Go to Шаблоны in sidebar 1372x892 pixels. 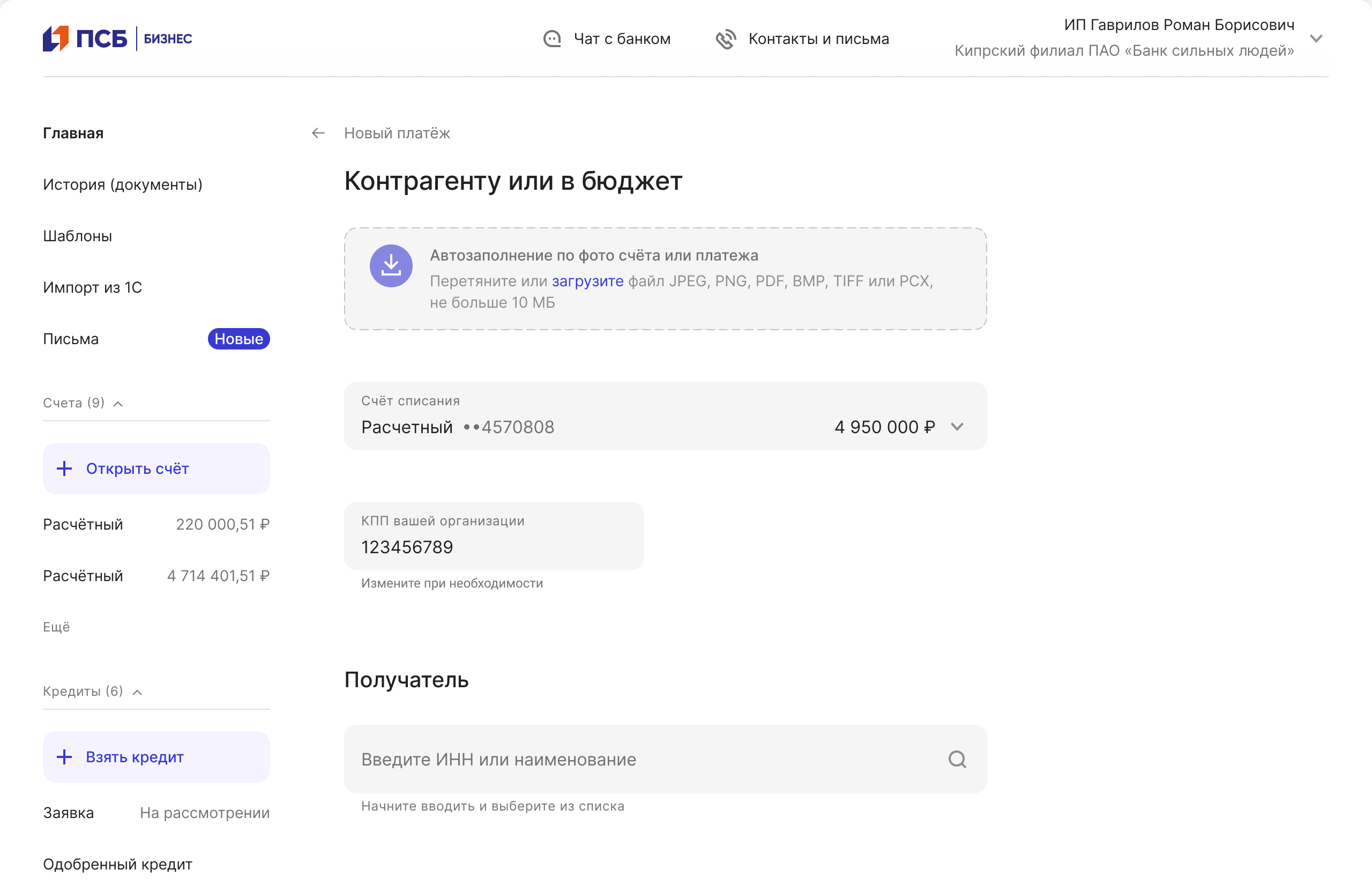tap(77, 236)
